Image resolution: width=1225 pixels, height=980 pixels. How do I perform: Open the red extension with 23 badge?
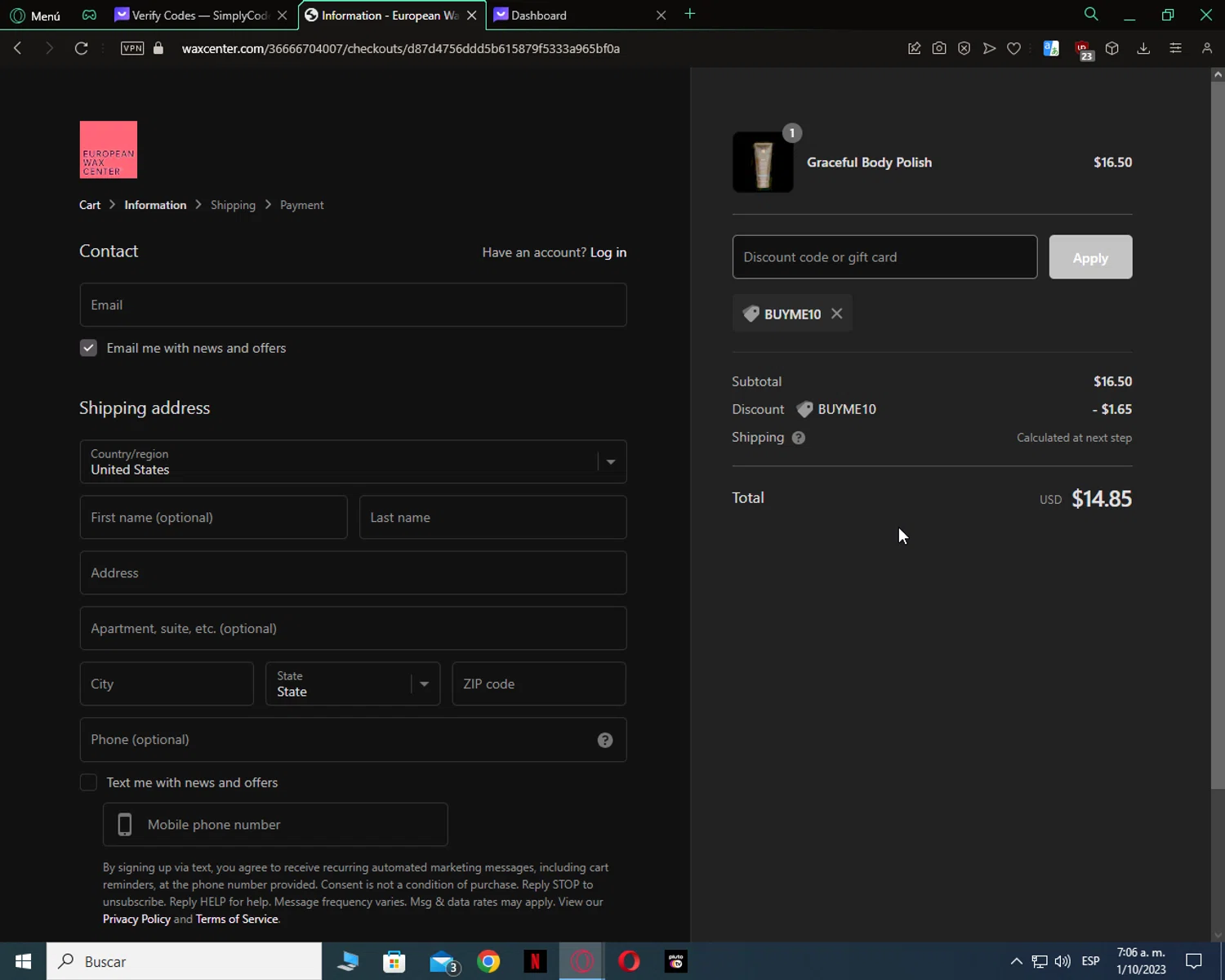1083,50
